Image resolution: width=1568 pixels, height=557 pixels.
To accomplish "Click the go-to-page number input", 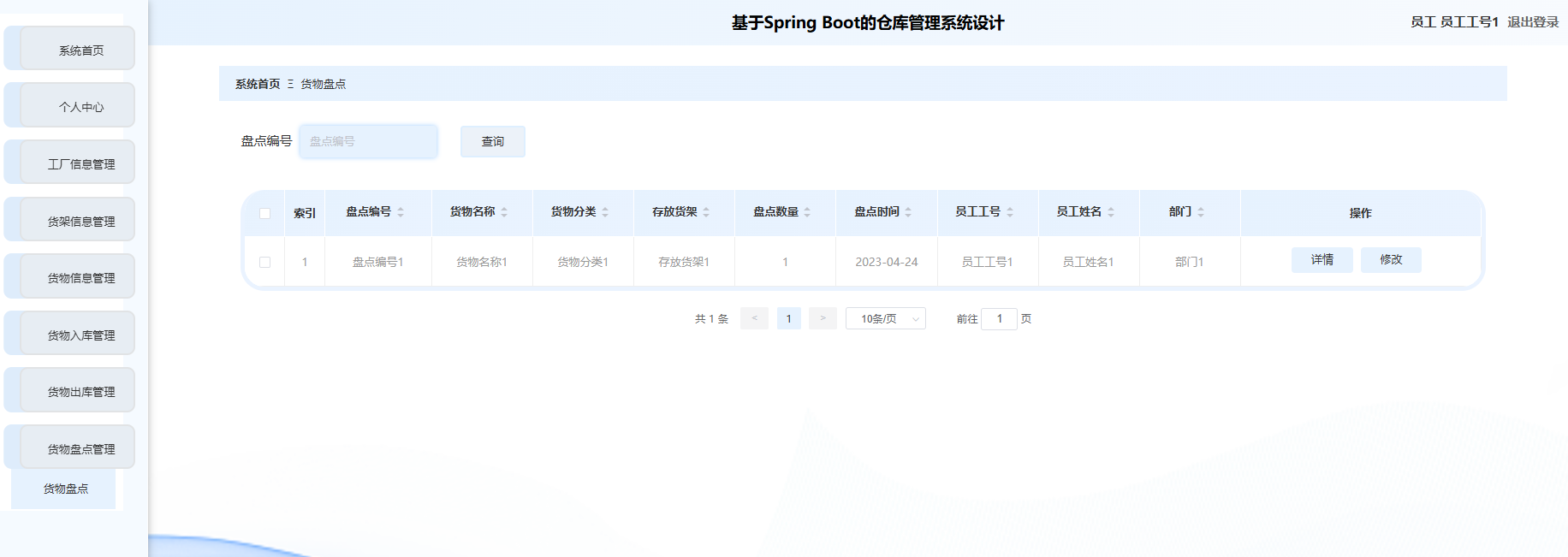I will 999,319.
